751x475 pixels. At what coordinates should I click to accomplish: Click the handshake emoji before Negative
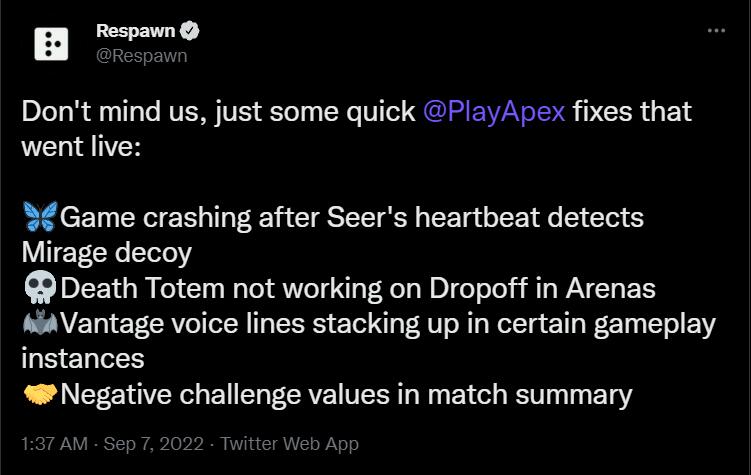click(x=39, y=395)
